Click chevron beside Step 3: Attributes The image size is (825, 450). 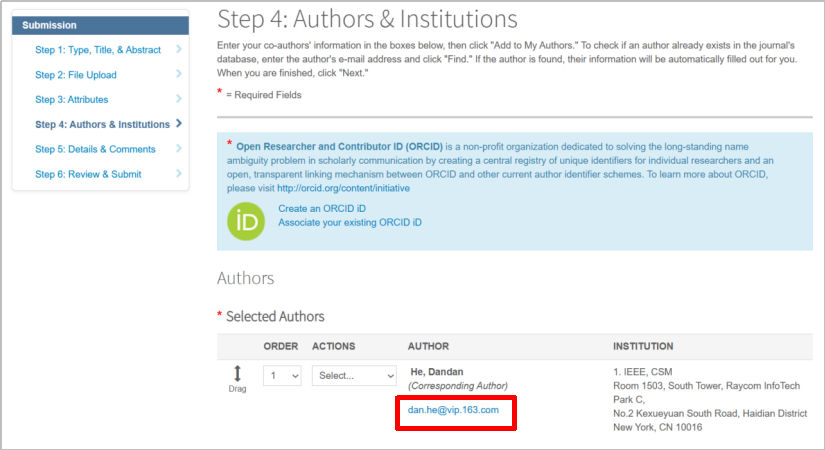(x=179, y=98)
